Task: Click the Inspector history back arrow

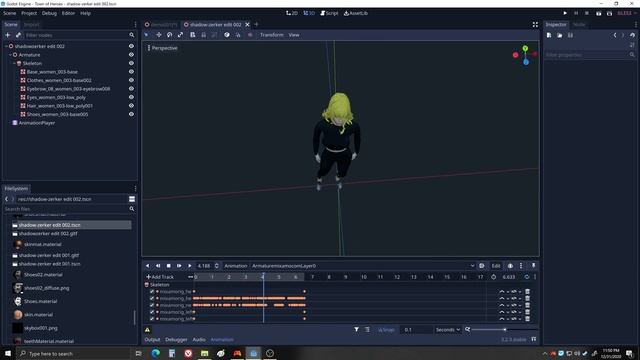Action: (615, 36)
